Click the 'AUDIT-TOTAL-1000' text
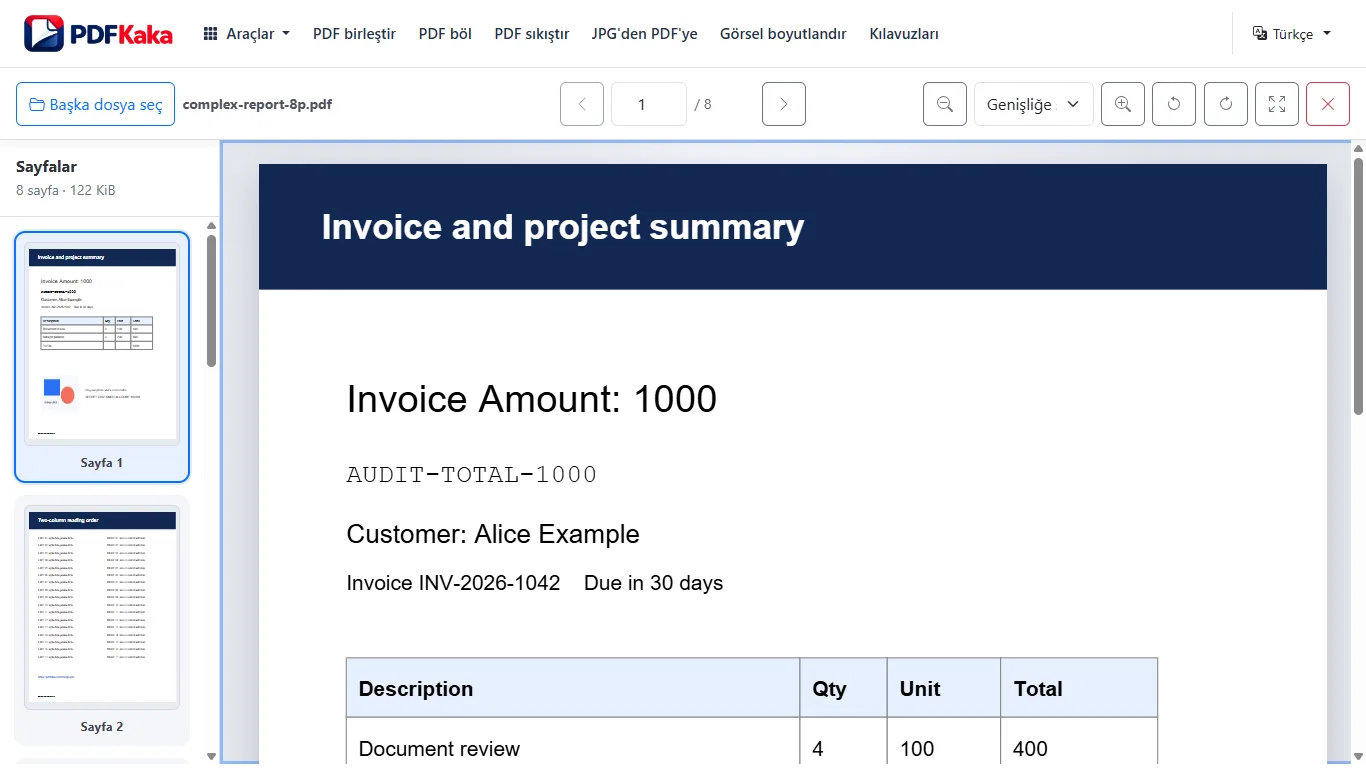The image size is (1366, 768). (x=472, y=475)
